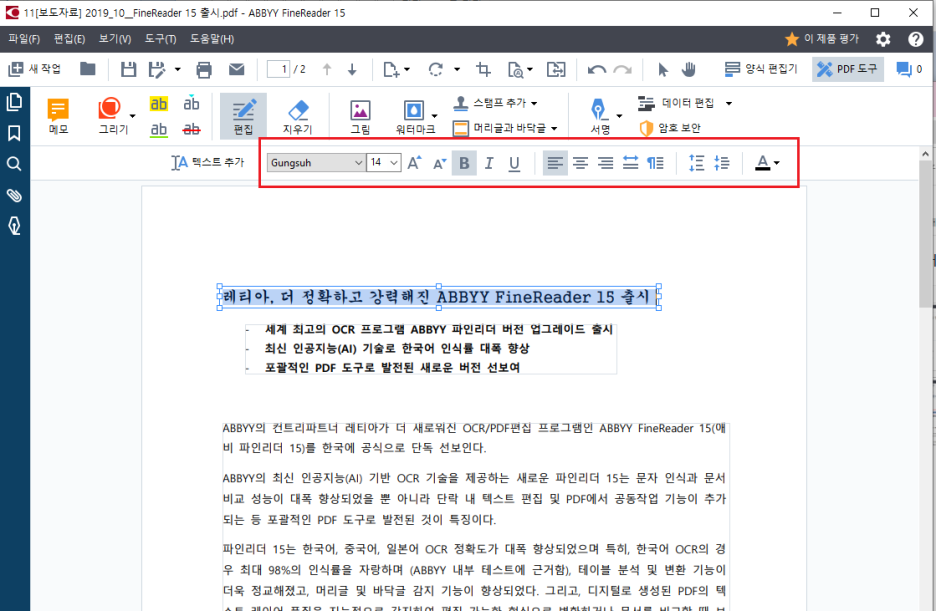Increase font size with A up icon
Viewport: 936px width, 611px height.
[x=414, y=162]
